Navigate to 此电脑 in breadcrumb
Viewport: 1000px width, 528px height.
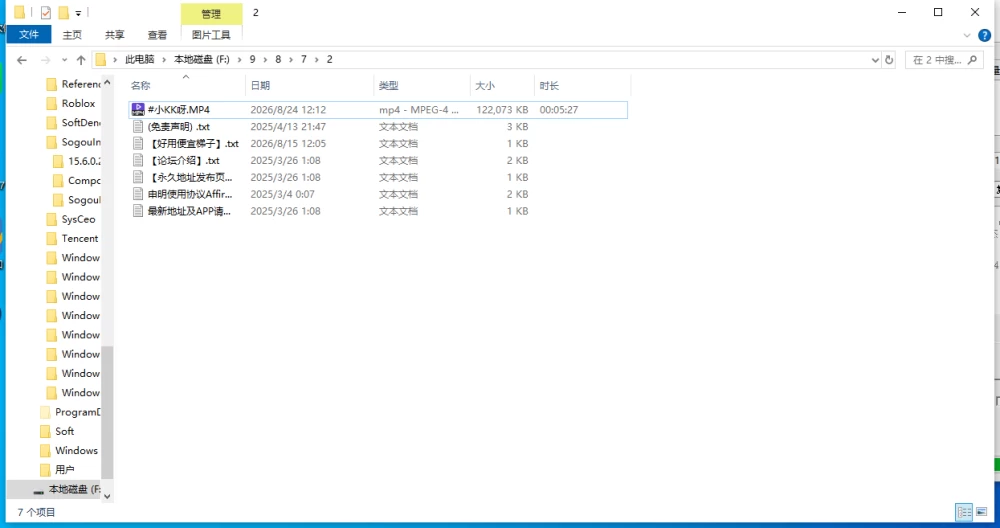(140, 59)
